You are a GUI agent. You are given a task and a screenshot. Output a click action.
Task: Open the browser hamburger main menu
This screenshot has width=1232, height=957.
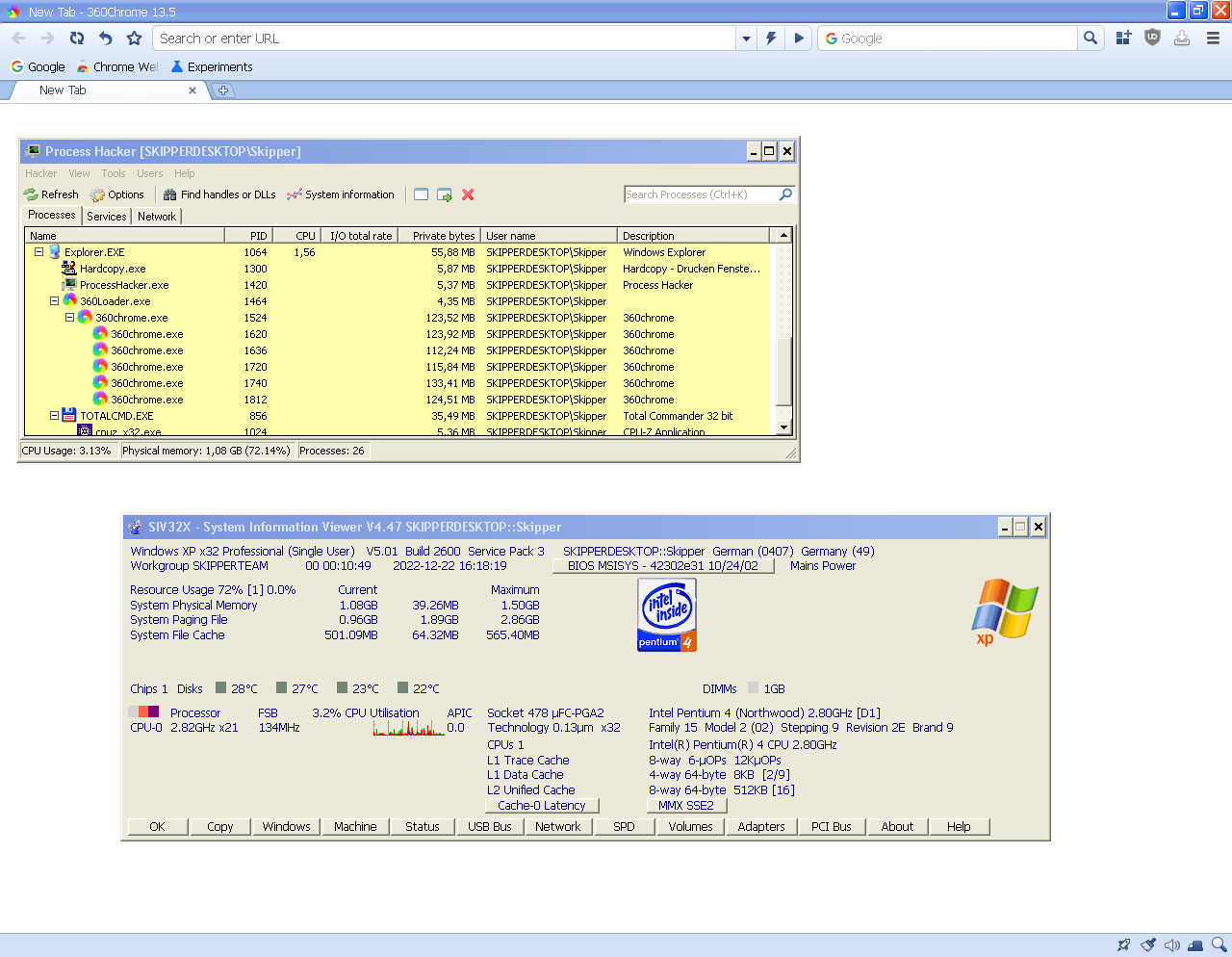(x=1213, y=39)
